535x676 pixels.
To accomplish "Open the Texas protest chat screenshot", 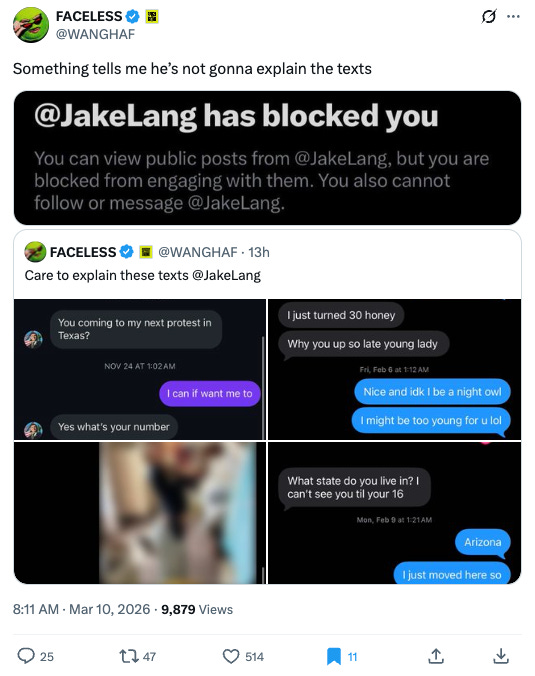I will tap(140, 369).
